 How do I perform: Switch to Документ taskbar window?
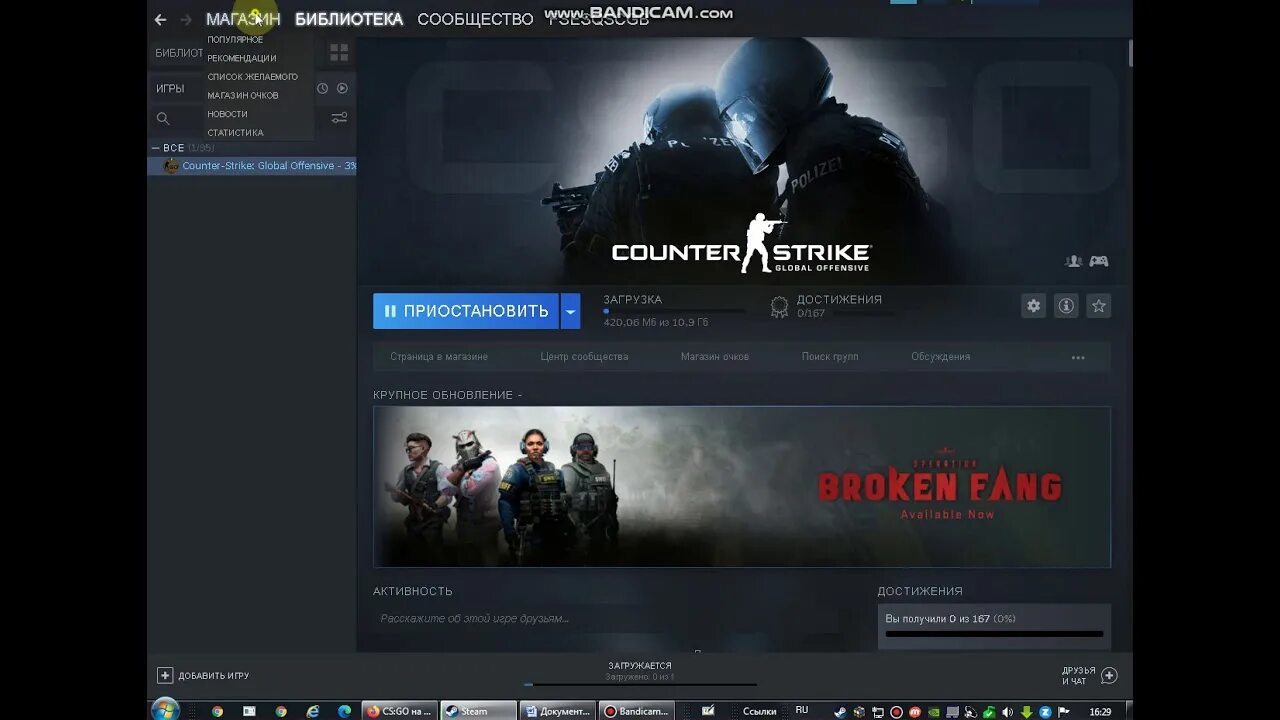(558, 711)
